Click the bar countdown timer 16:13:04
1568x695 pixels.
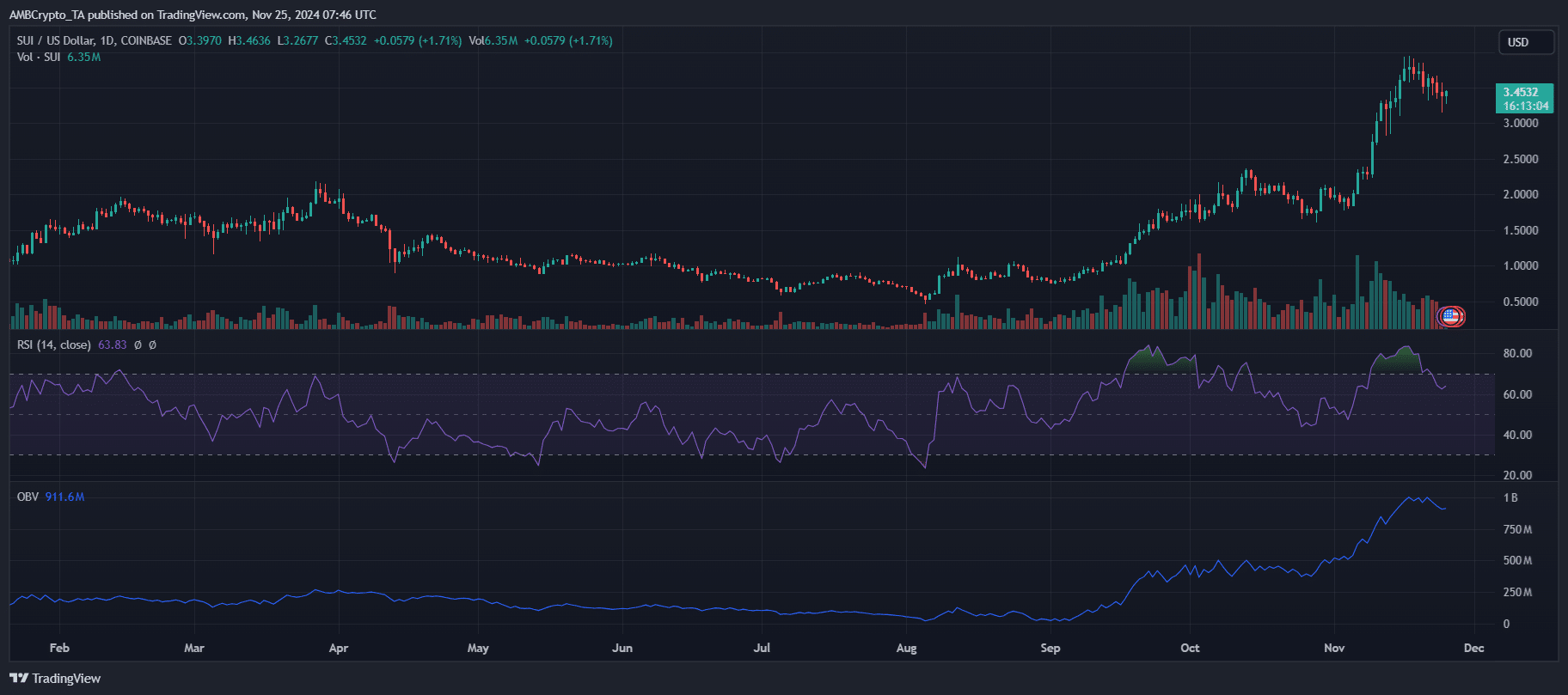pyautogui.click(x=1525, y=106)
